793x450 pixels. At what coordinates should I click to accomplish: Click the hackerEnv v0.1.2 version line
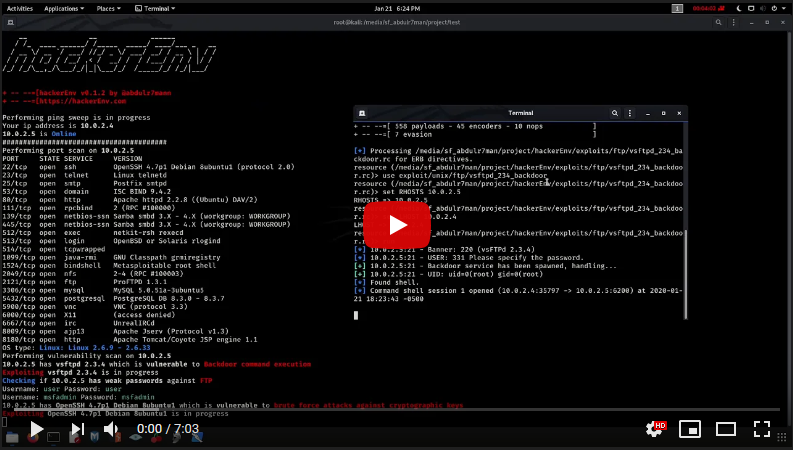(86, 93)
